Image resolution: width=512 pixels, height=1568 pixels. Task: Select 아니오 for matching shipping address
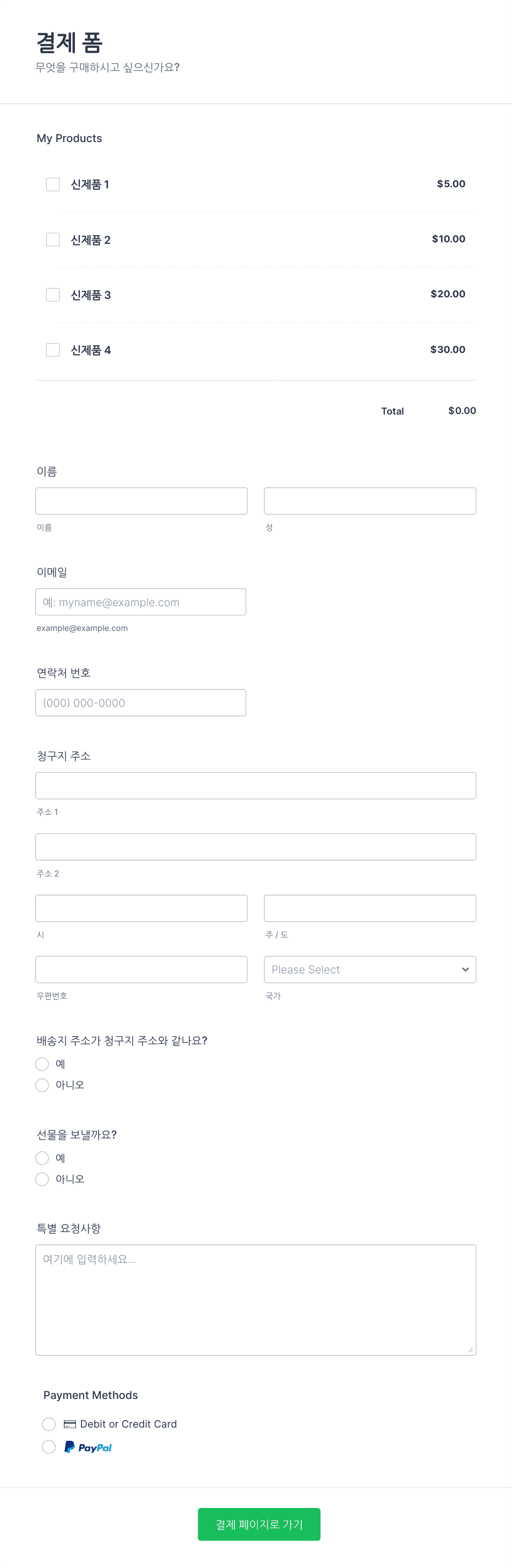pos(42,1085)
